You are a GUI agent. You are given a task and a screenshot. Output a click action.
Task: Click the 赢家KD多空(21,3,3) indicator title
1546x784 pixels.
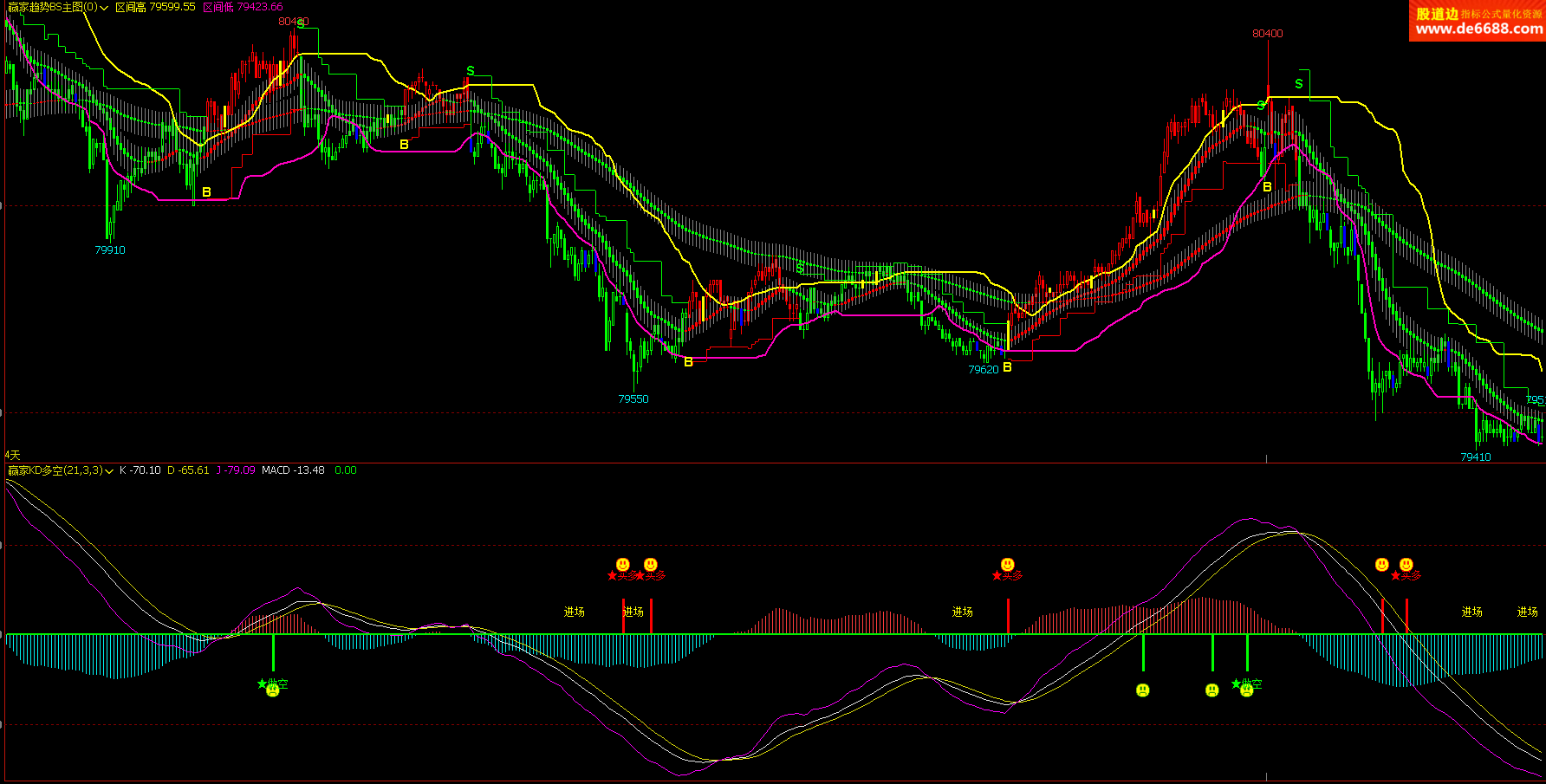[x=55, y=470]
